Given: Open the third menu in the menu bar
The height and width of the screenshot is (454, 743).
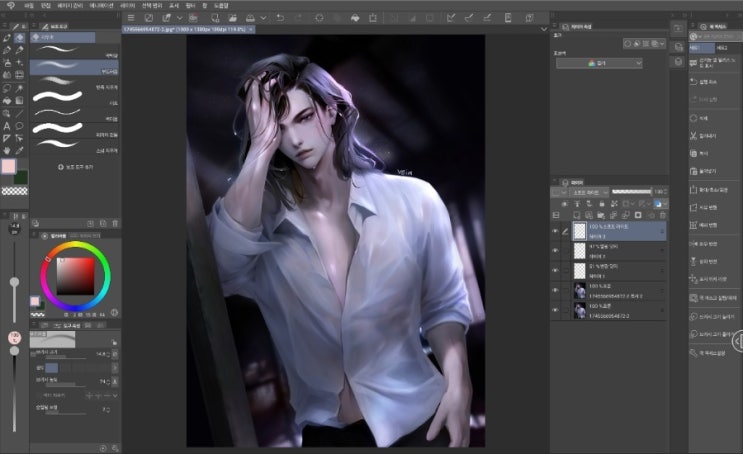Looking at the screenshot, I should point(70,6).
